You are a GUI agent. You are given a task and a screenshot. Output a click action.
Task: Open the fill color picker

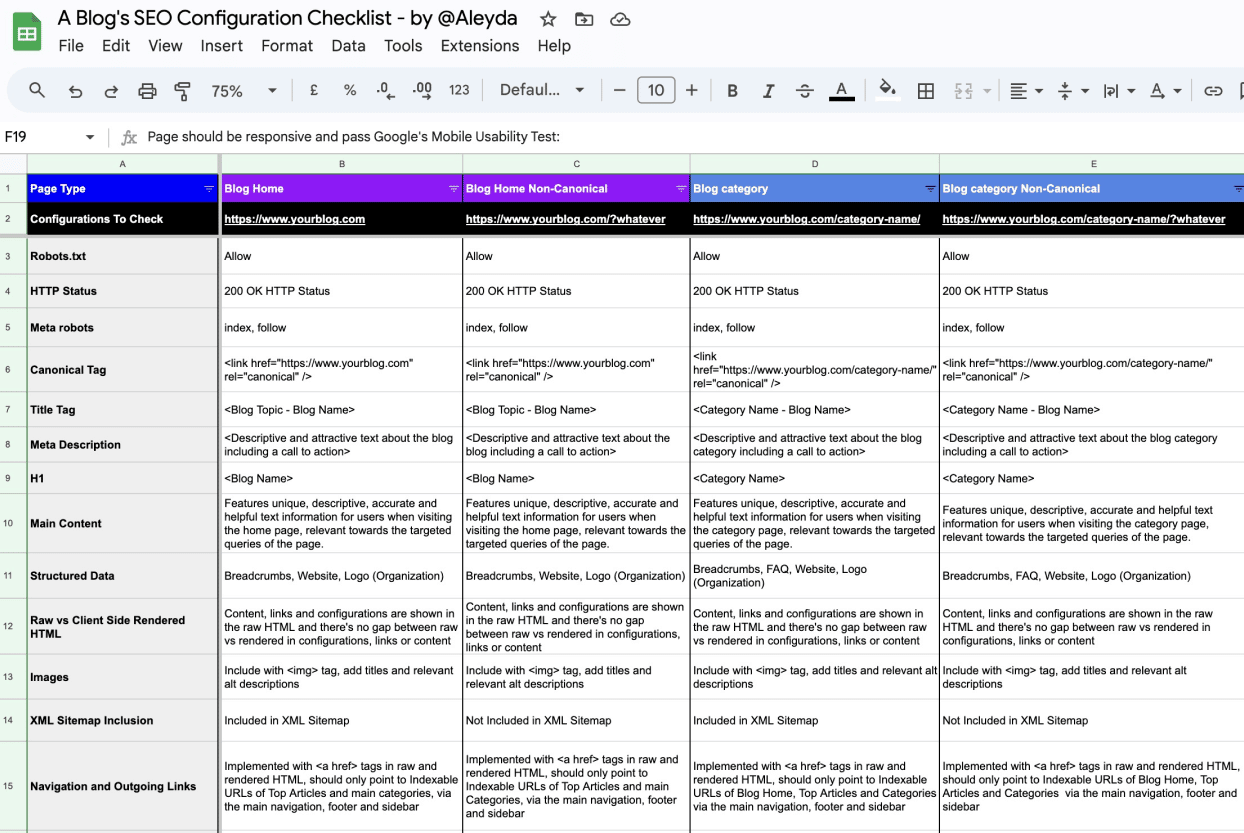coord(887,91)
